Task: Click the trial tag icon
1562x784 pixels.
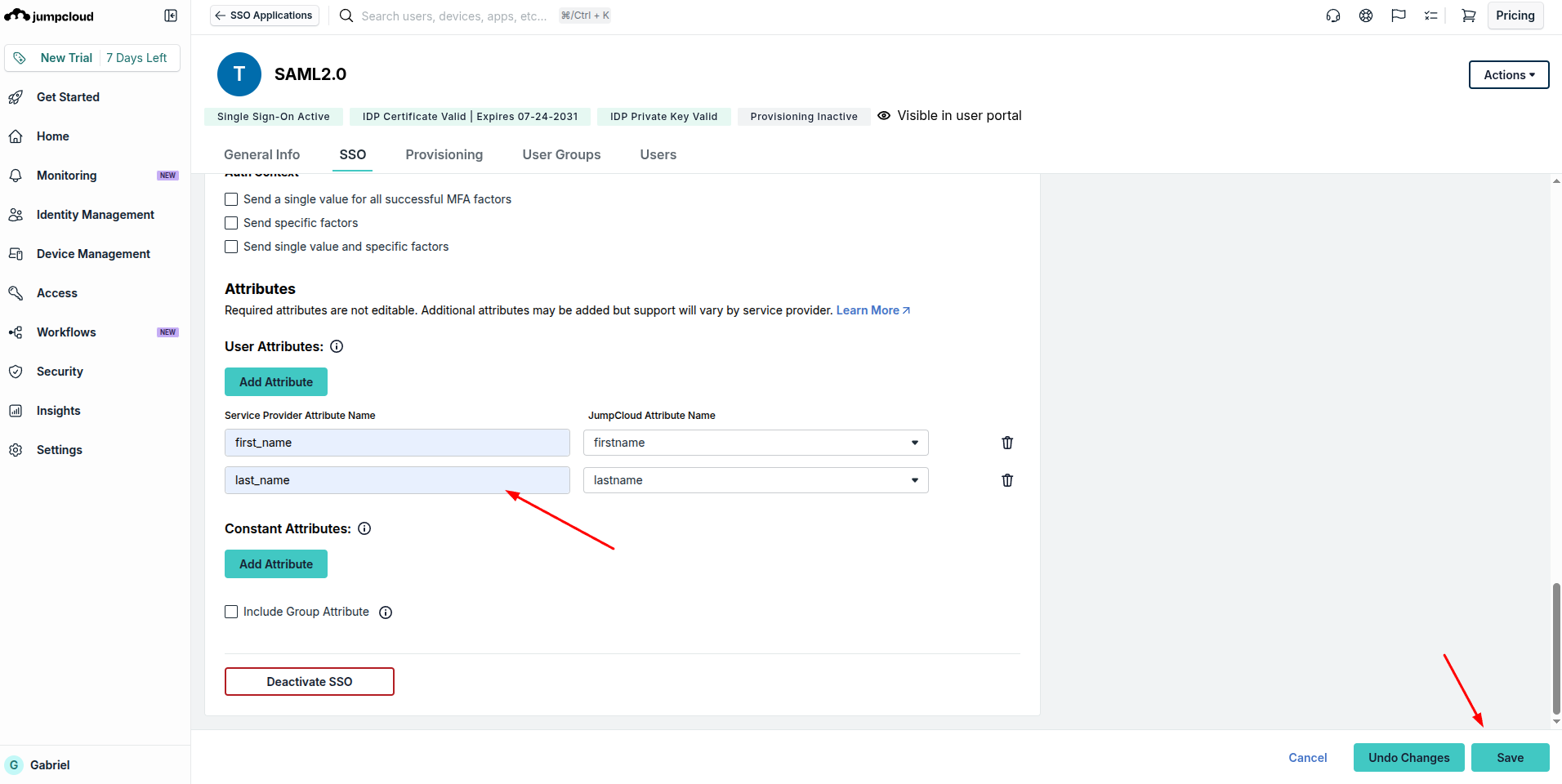Action: point(20,58)
